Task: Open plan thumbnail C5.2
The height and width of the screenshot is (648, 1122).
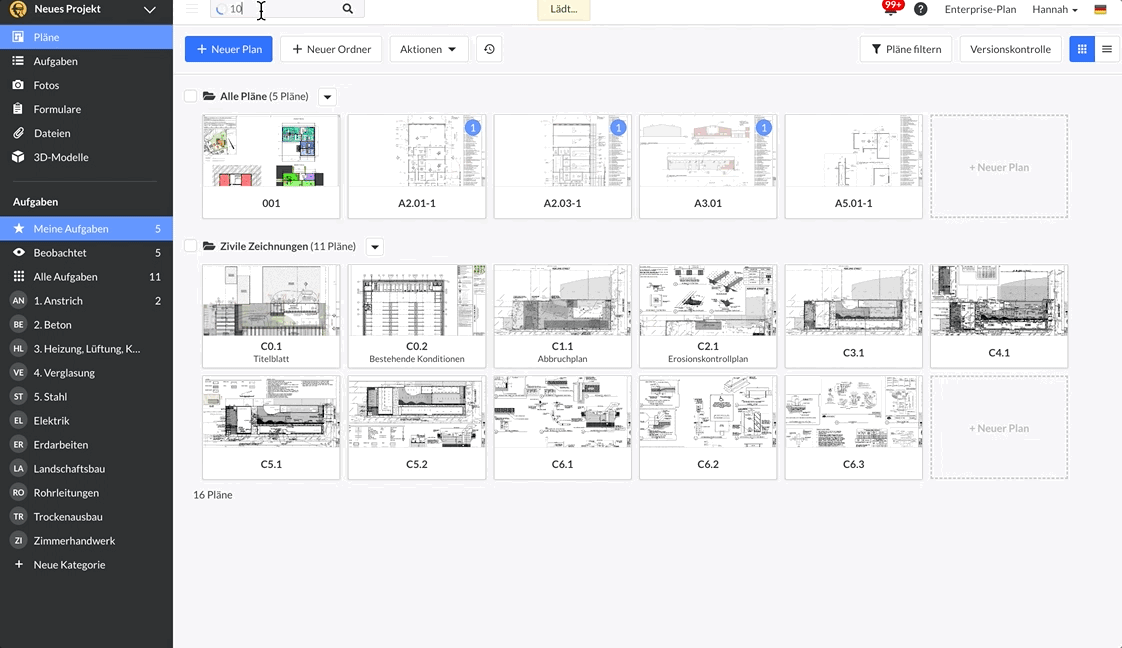Action: point(416,427)
